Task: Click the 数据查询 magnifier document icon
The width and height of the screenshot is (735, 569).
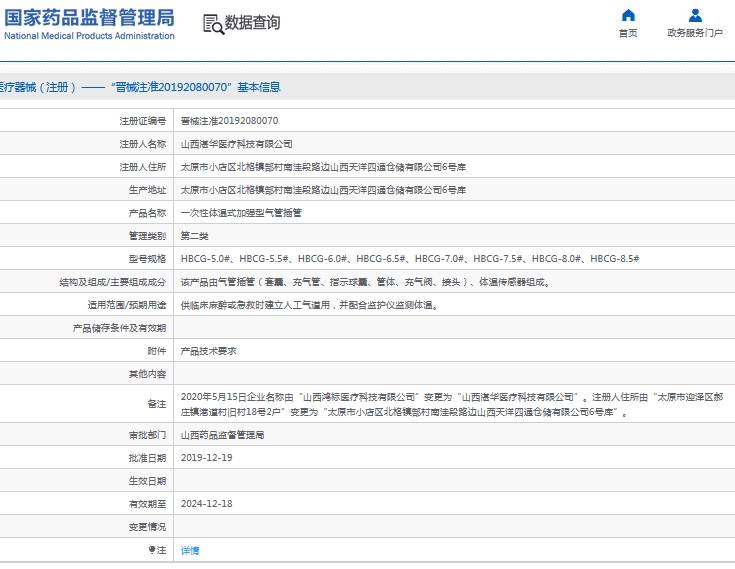Action: 213,24
